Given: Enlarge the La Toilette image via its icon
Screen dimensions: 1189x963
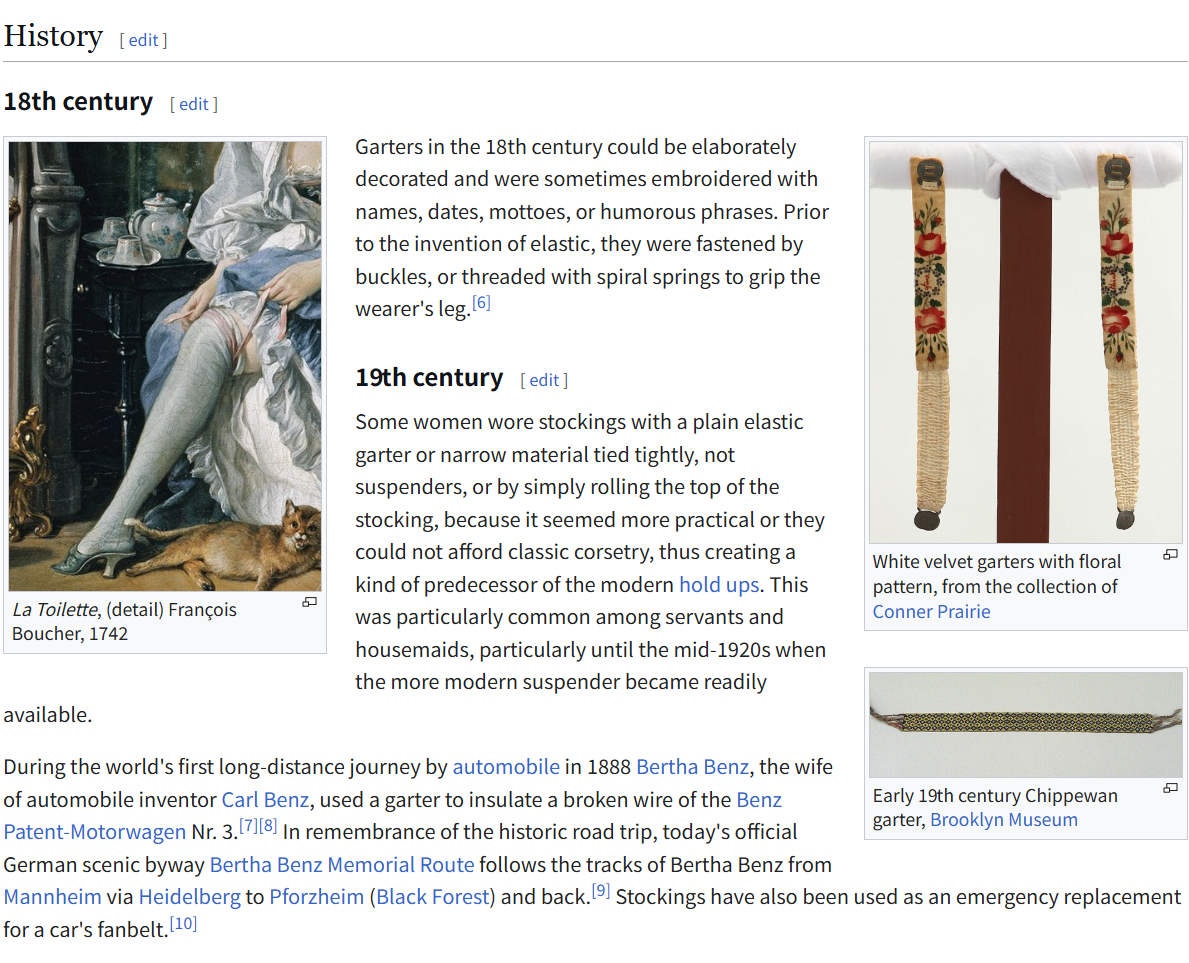Looking at the screenshot, I should pyautogui.click(x=310, y=602).
